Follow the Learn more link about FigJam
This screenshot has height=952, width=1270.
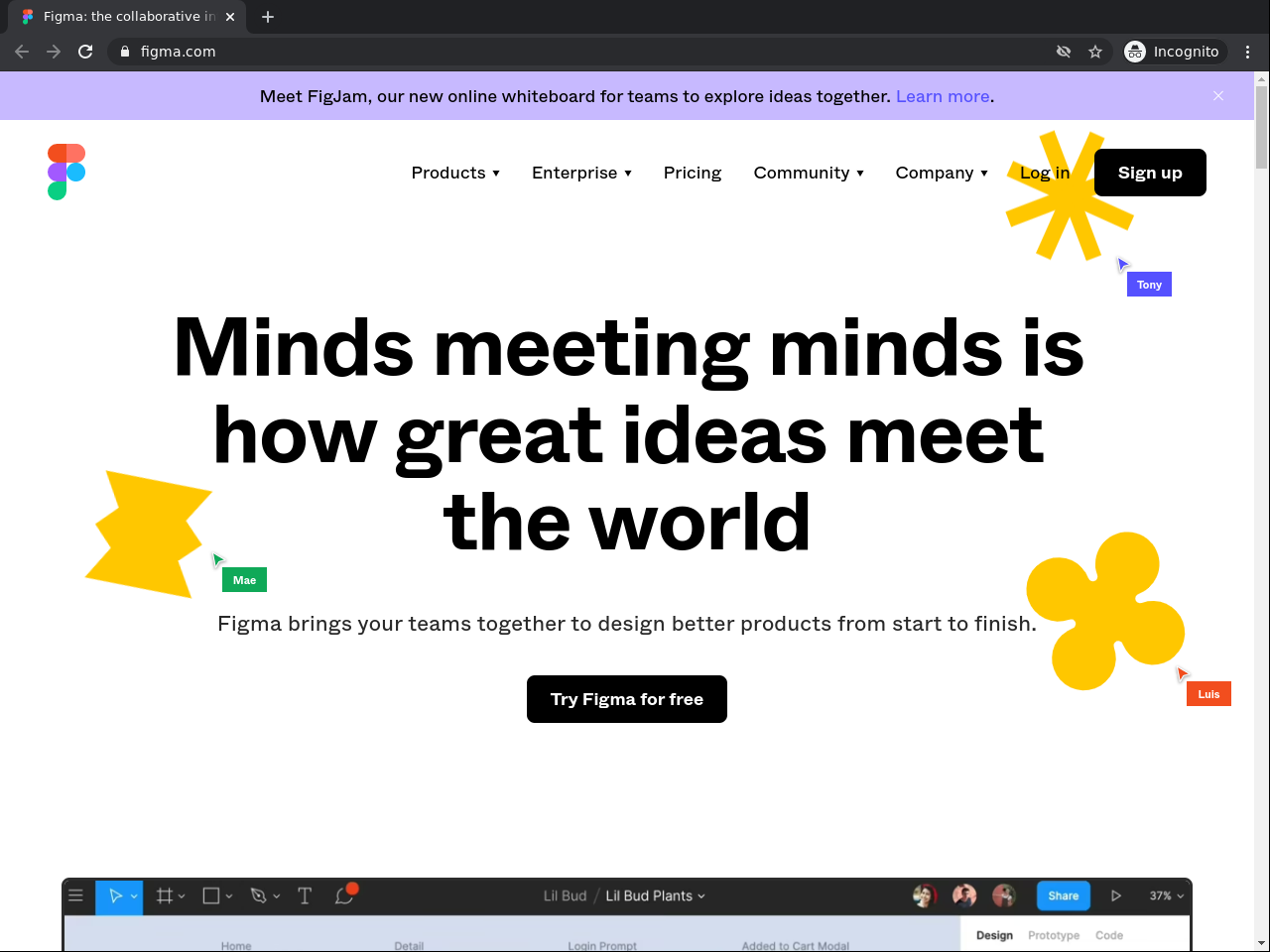pos(943,96)
